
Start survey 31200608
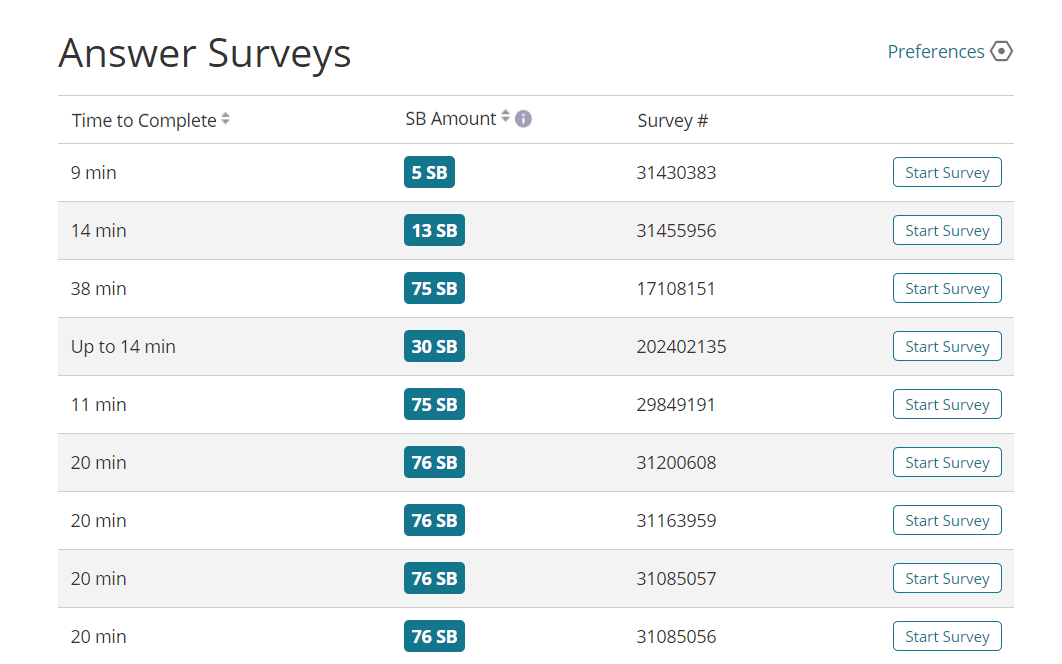(x=947, y=463)
